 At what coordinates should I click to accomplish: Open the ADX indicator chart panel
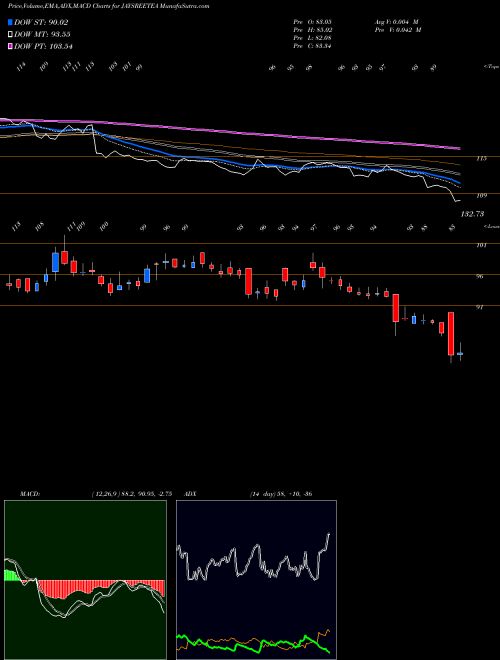click(x=256, y=580)
